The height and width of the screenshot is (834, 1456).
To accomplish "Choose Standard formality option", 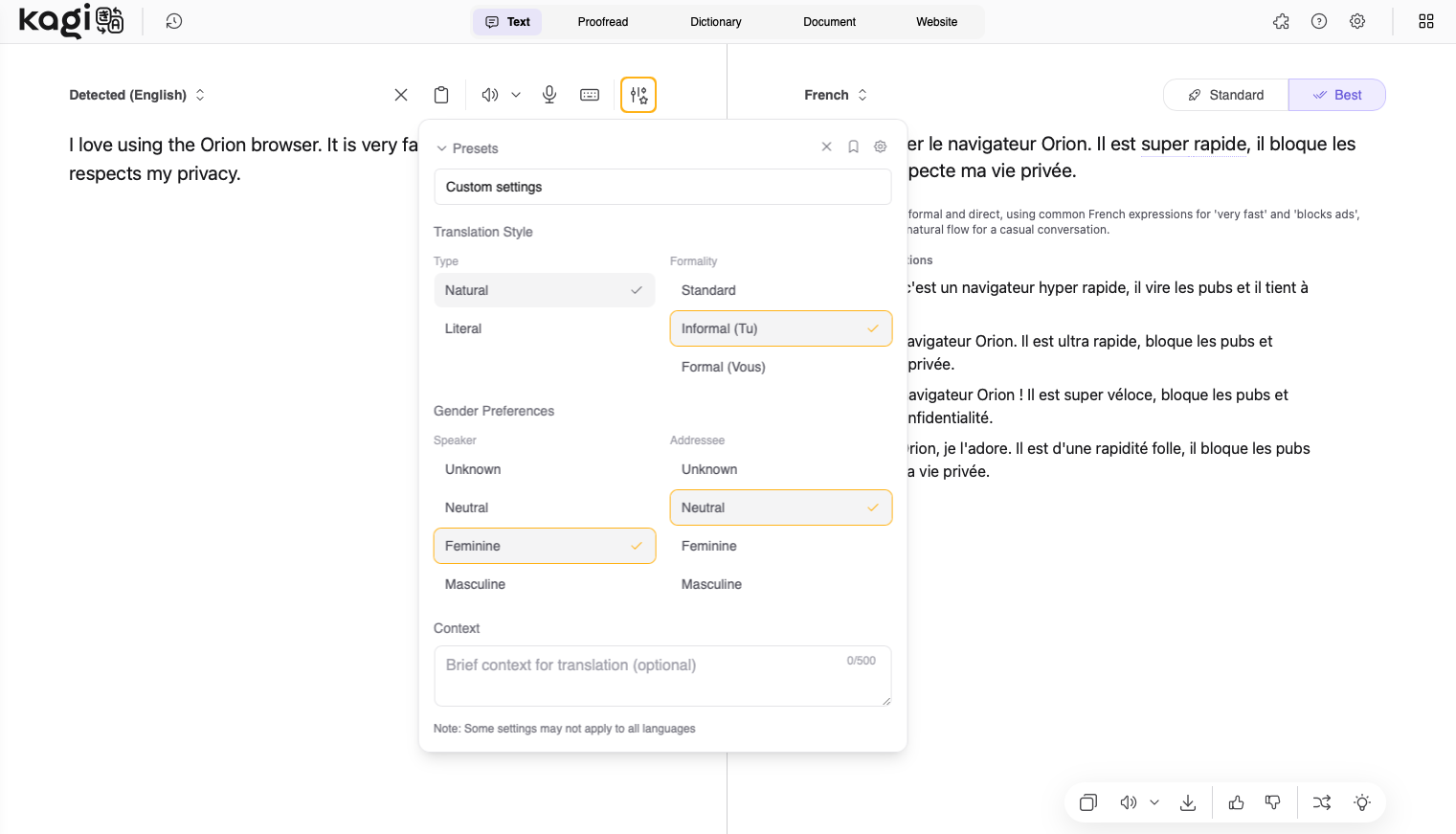I will (781, 290).
